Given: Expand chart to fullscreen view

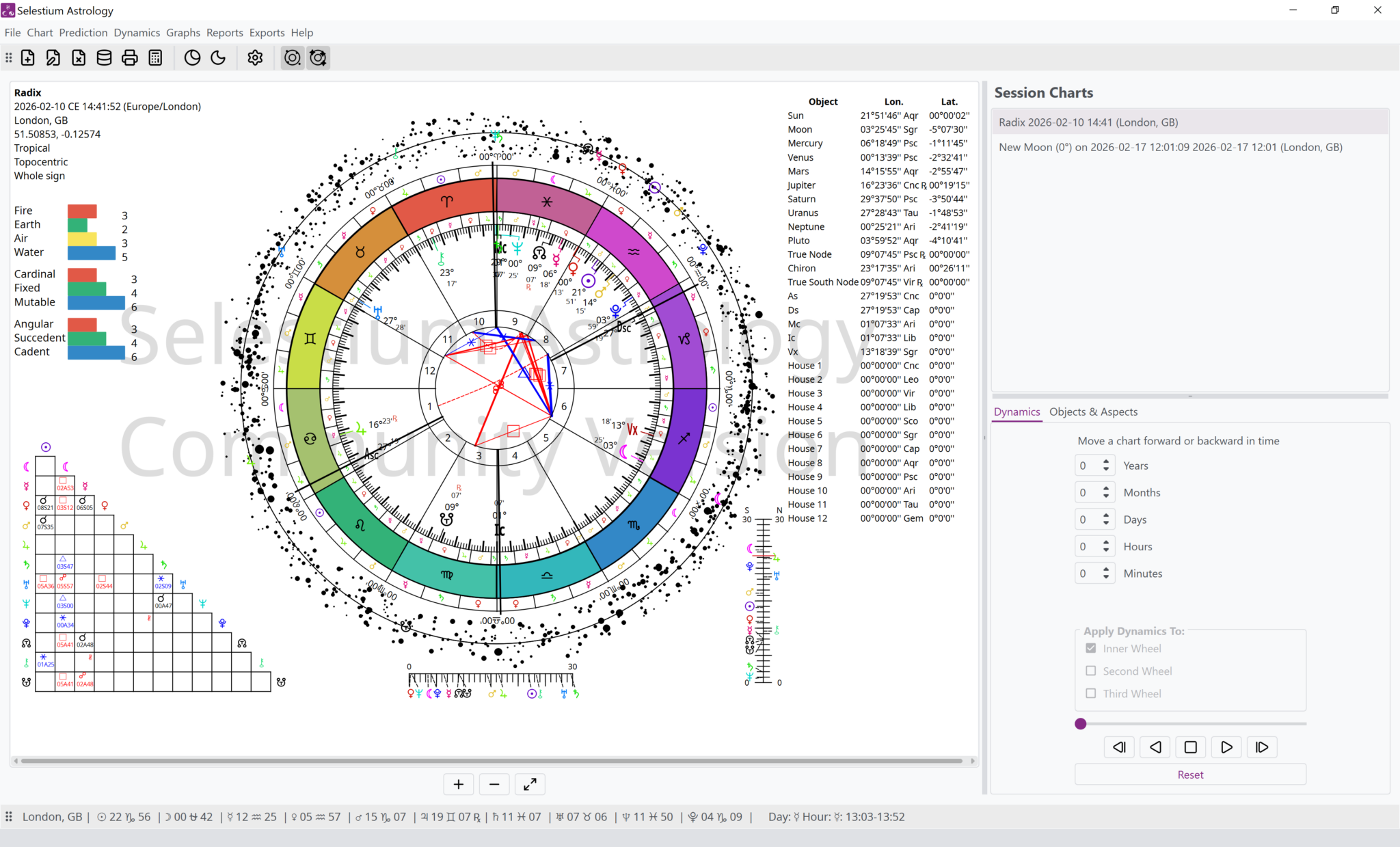Looking at the screenshot, I should (530, 784).
